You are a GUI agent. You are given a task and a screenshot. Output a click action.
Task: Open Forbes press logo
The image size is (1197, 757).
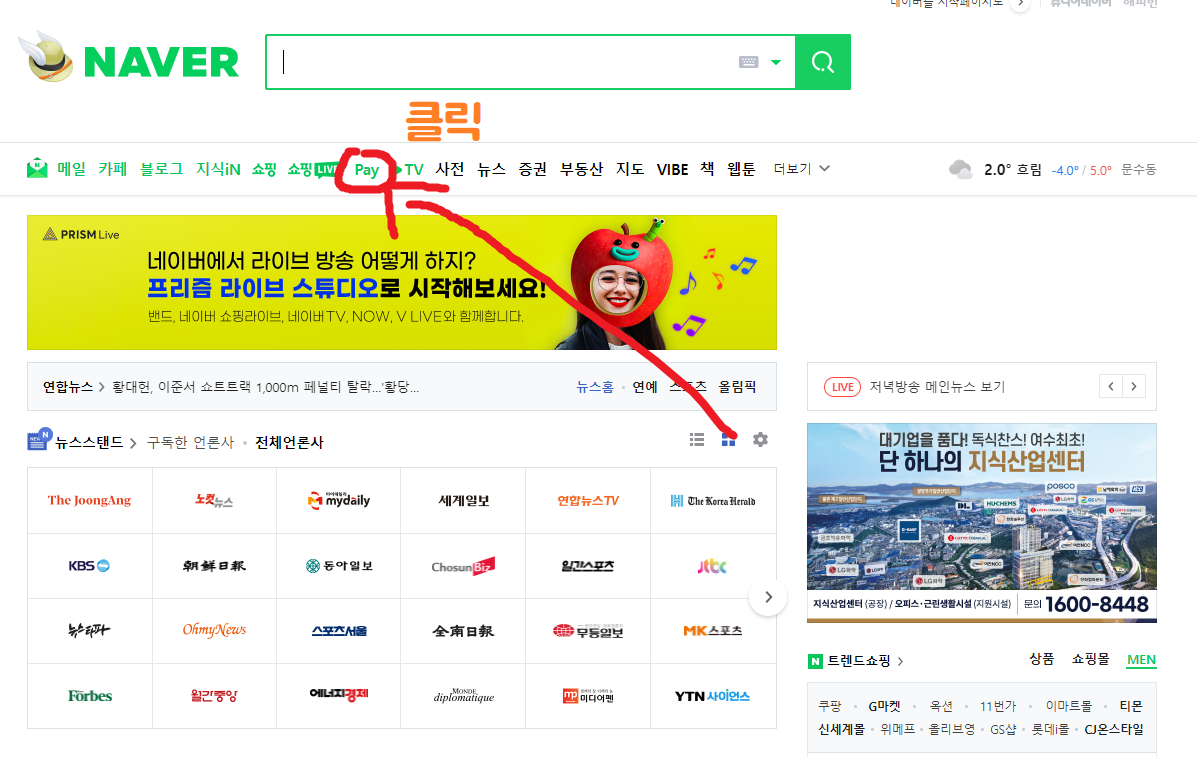[90, 696]
